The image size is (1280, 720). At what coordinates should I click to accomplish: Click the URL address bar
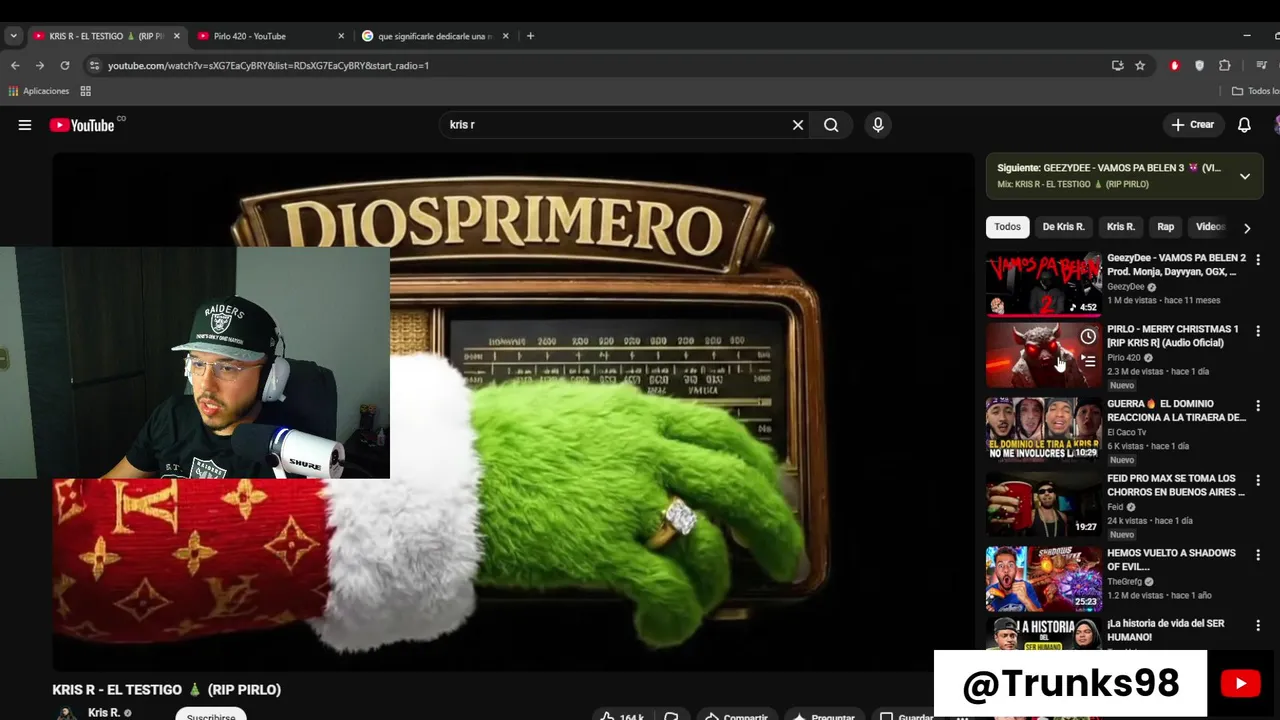click(600, 65)
